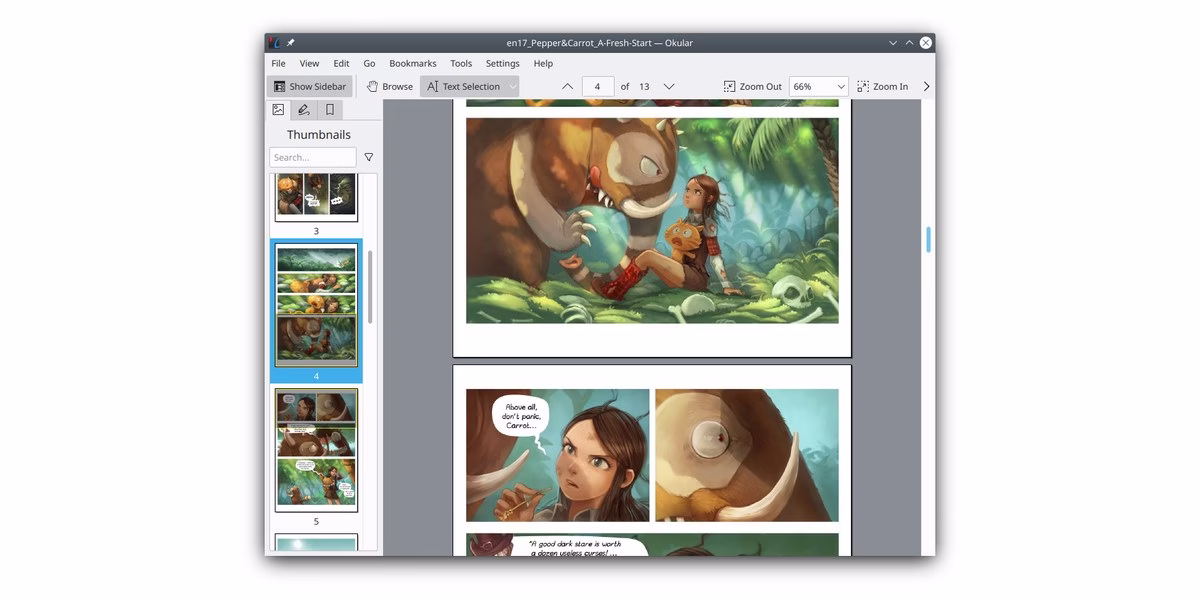Open the Edit menu
Image resolution: width=1200 pixels, height=600 pixels.
coord(342,63)
